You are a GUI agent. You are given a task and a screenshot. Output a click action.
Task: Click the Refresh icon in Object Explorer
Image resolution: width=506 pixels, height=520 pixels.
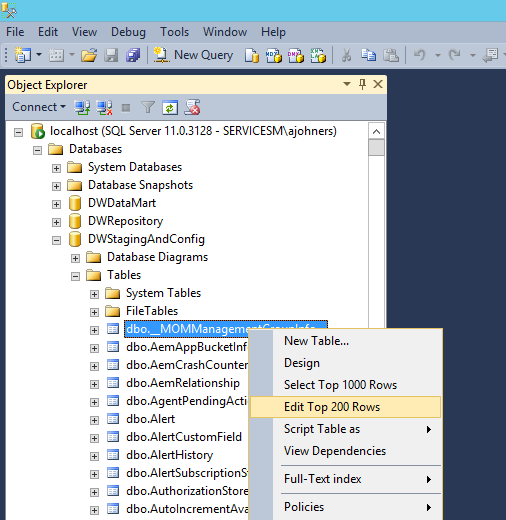[170, 108]
